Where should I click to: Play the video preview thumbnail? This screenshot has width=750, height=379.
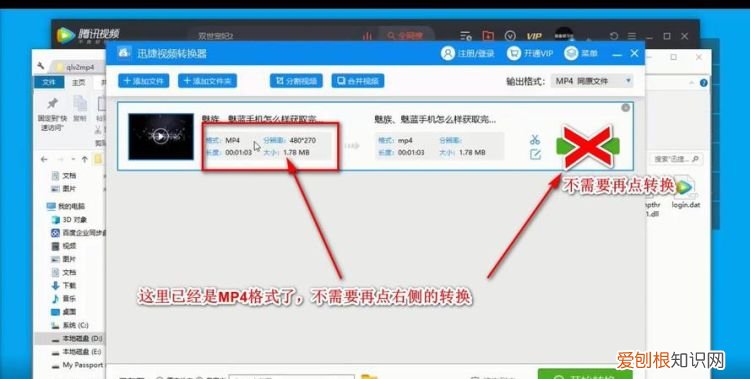point(161,136)
